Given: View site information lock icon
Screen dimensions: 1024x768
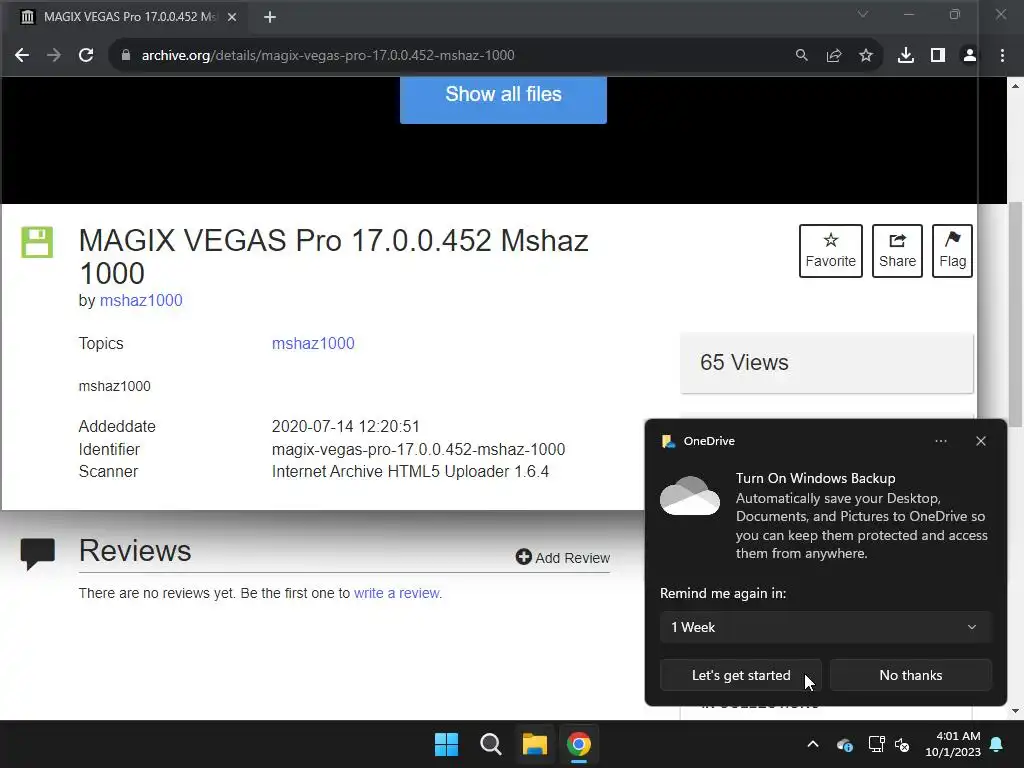Looking at the screenshot, I should tap(125, 56).
